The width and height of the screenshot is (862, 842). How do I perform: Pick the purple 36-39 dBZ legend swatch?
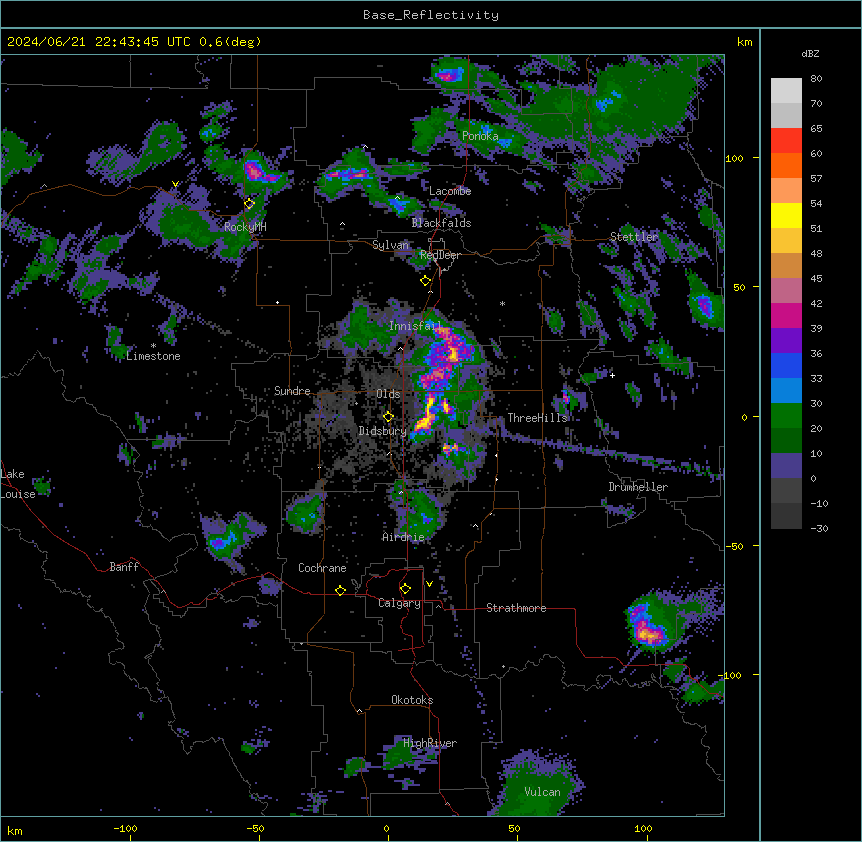tap(786, 341)
